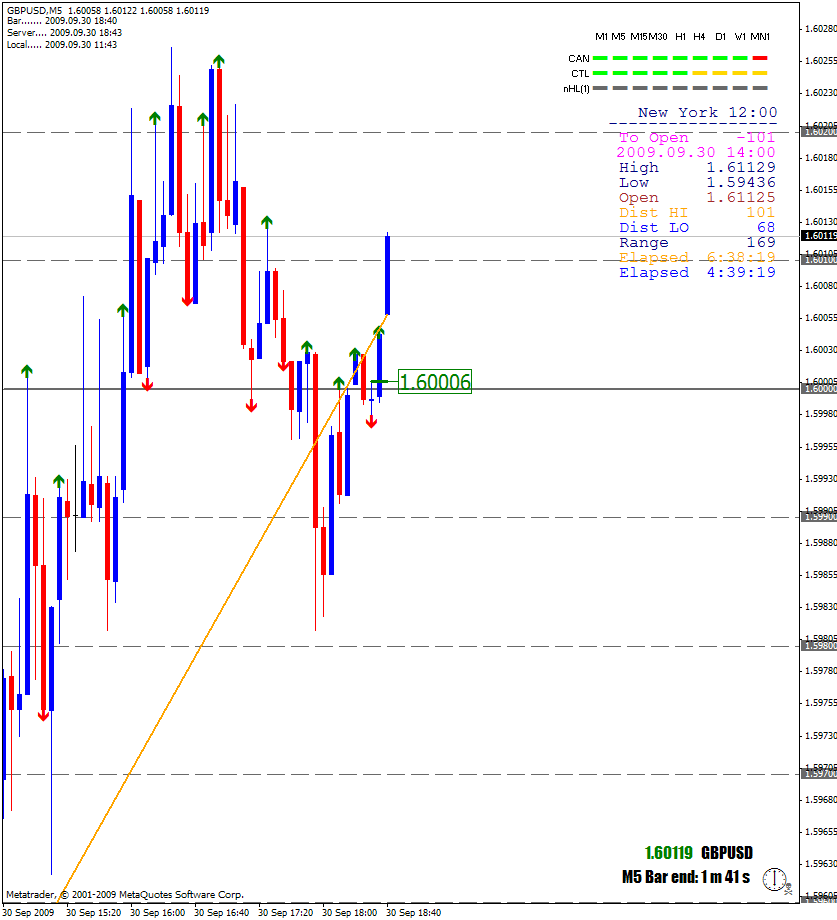Click green up arrow at orange trendline's upper end
Image resolution: width=837 pixels, height=920 pixels.
379,332
